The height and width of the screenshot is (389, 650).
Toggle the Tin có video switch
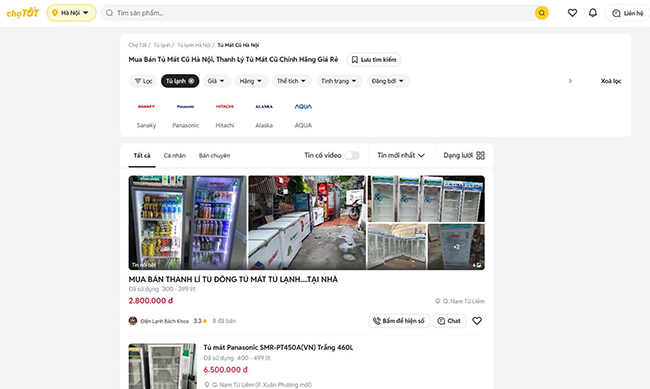(352, 156)
